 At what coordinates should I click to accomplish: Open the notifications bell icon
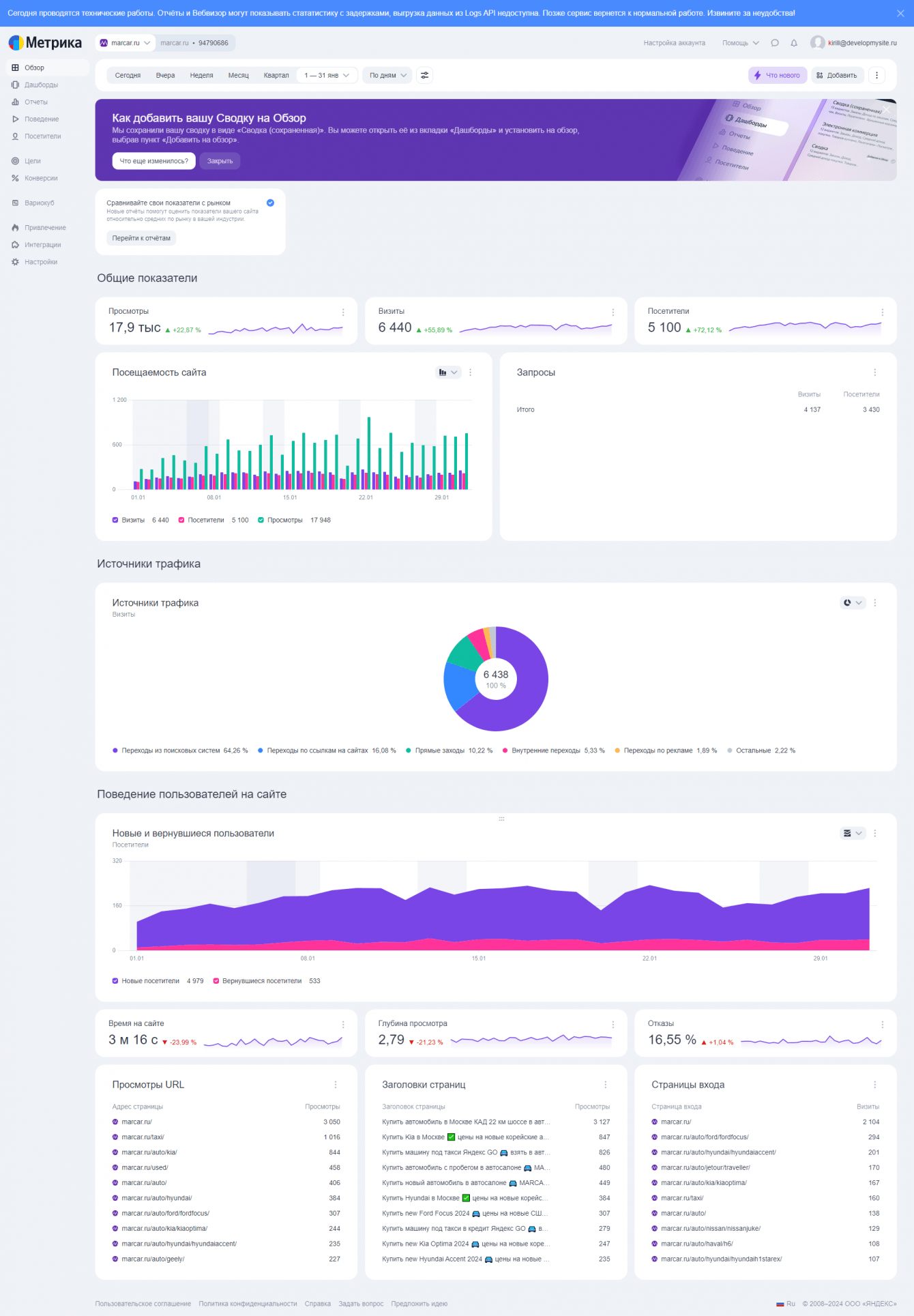pos(793,43)
